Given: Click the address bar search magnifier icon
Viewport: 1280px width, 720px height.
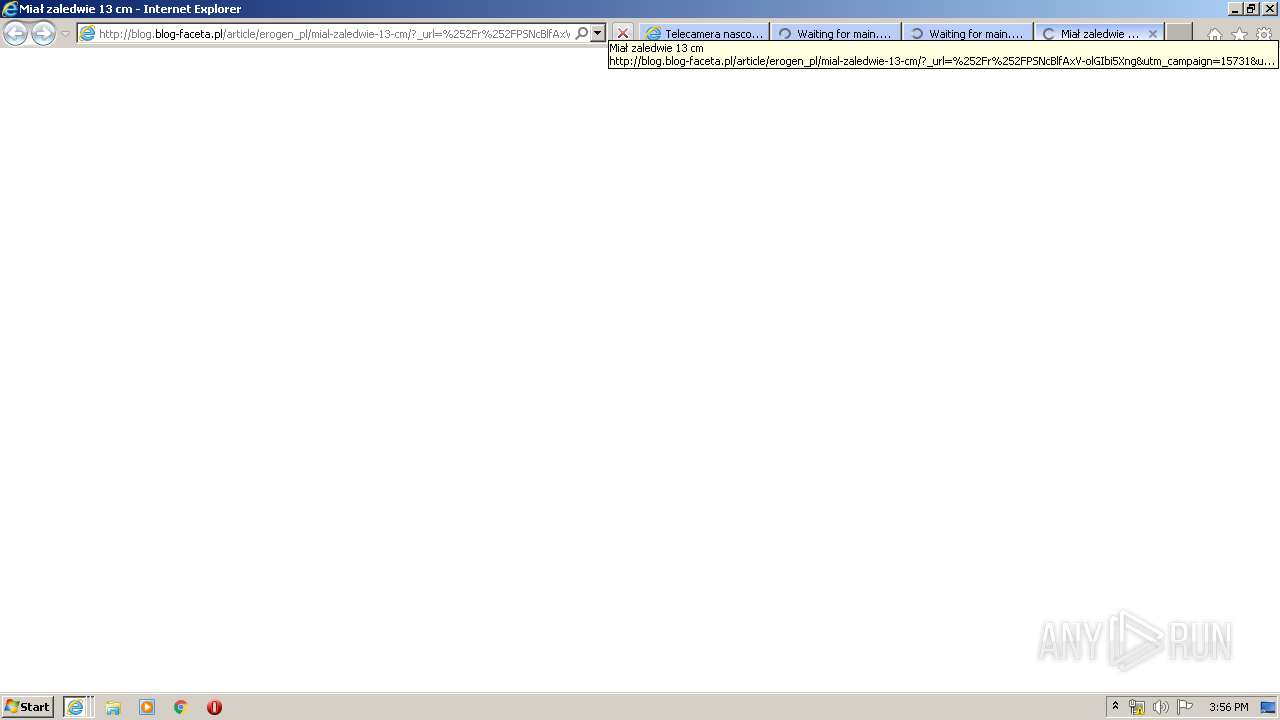Looking at the screenshot, I should (582, 33).
